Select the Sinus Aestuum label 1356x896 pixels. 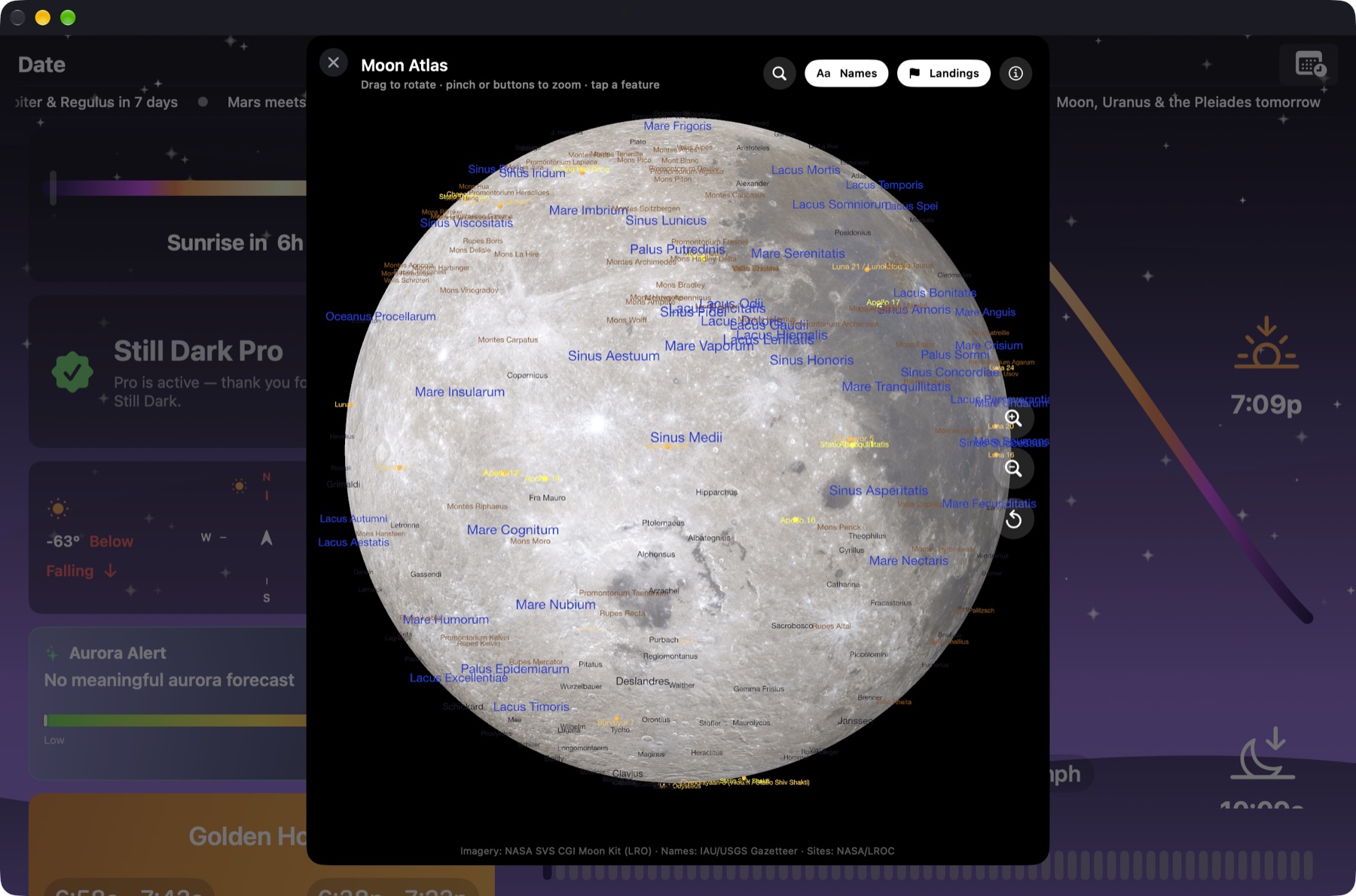click(614, 356)
